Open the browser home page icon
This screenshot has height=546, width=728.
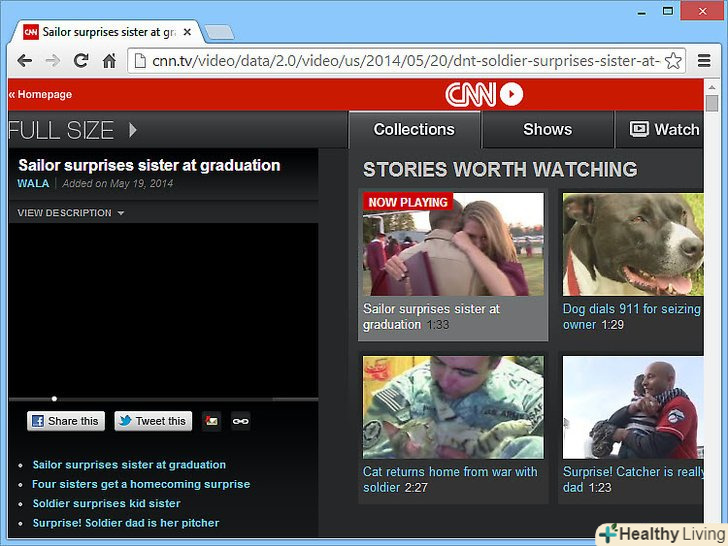(109, 61)
